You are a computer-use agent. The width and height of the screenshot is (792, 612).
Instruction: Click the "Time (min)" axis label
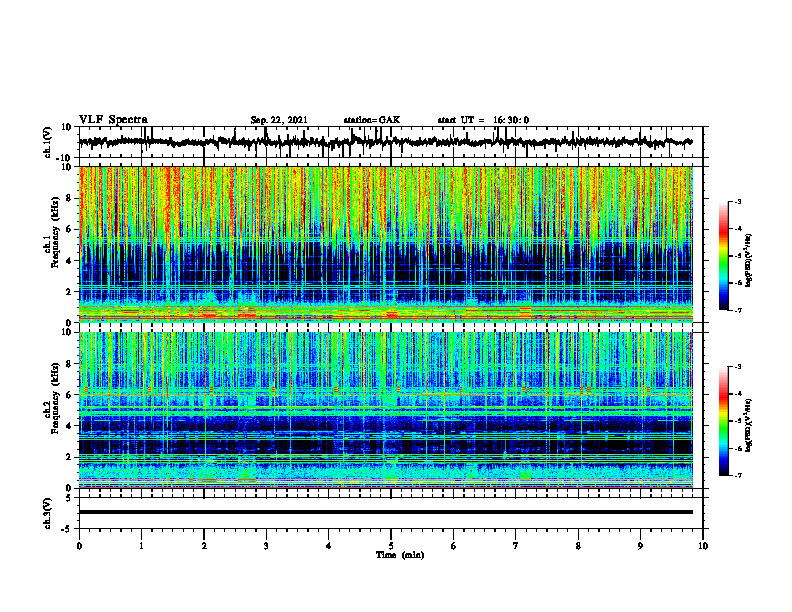400,555
